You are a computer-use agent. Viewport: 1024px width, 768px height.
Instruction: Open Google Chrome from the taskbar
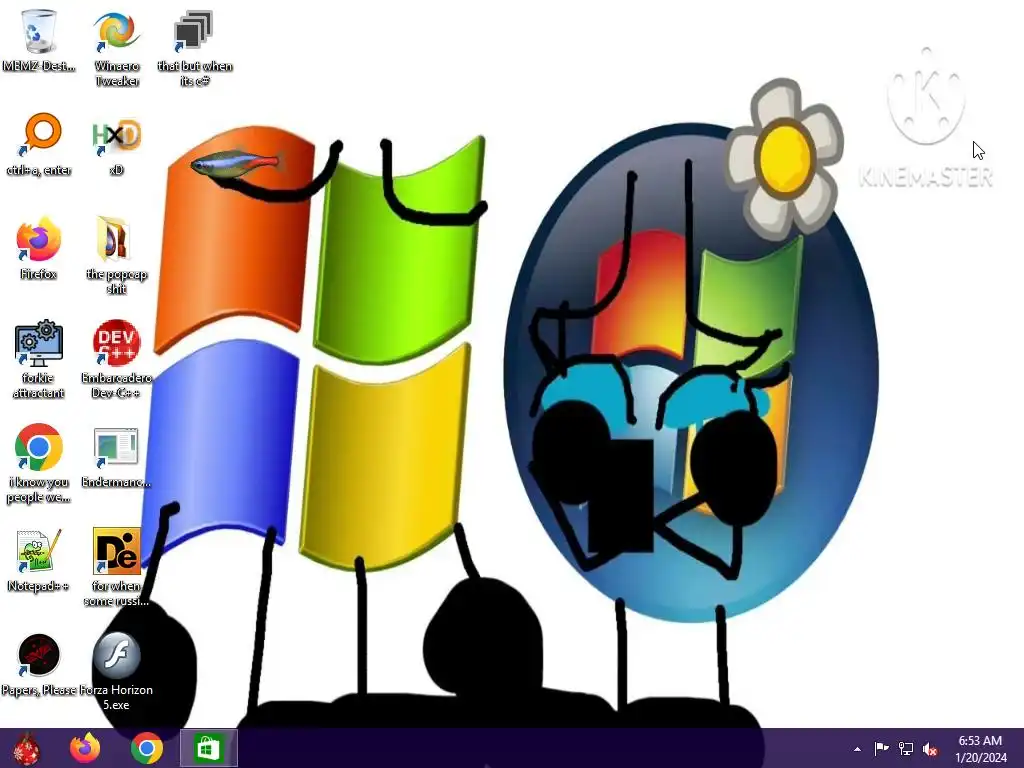pos(147,748)
